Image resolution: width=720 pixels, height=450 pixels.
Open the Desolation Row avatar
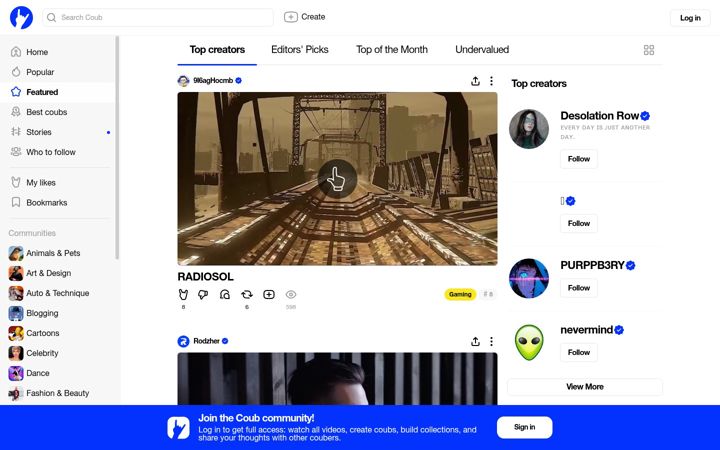coord(529,129)
